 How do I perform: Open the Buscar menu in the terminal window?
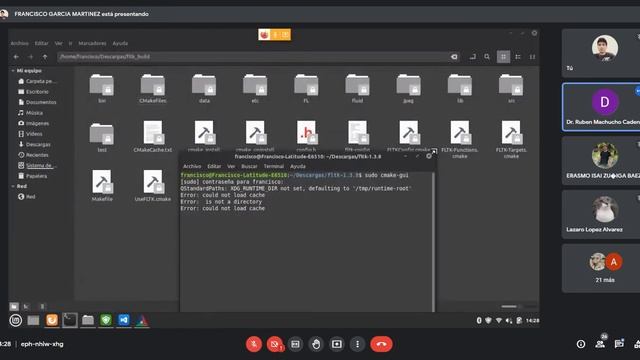click(x=249, y=167)
